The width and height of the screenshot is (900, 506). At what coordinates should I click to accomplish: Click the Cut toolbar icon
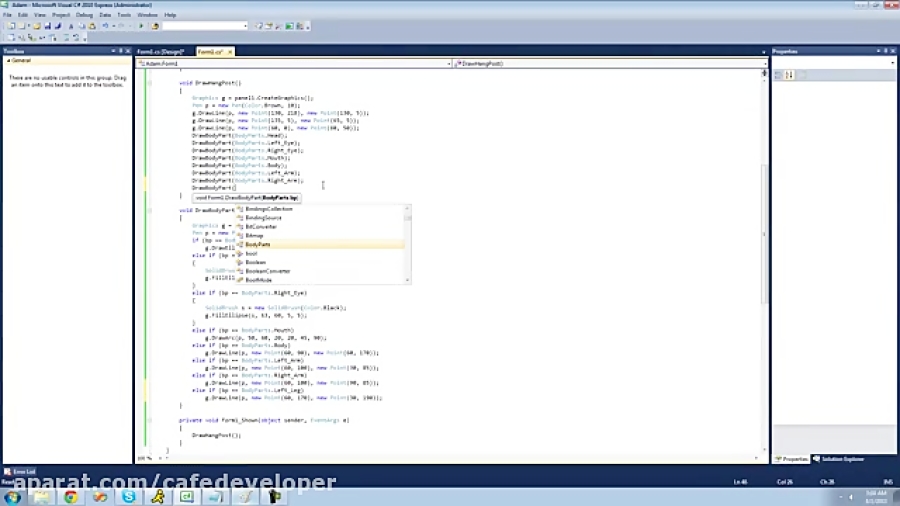pyautogui.click(x=71, y=26)
